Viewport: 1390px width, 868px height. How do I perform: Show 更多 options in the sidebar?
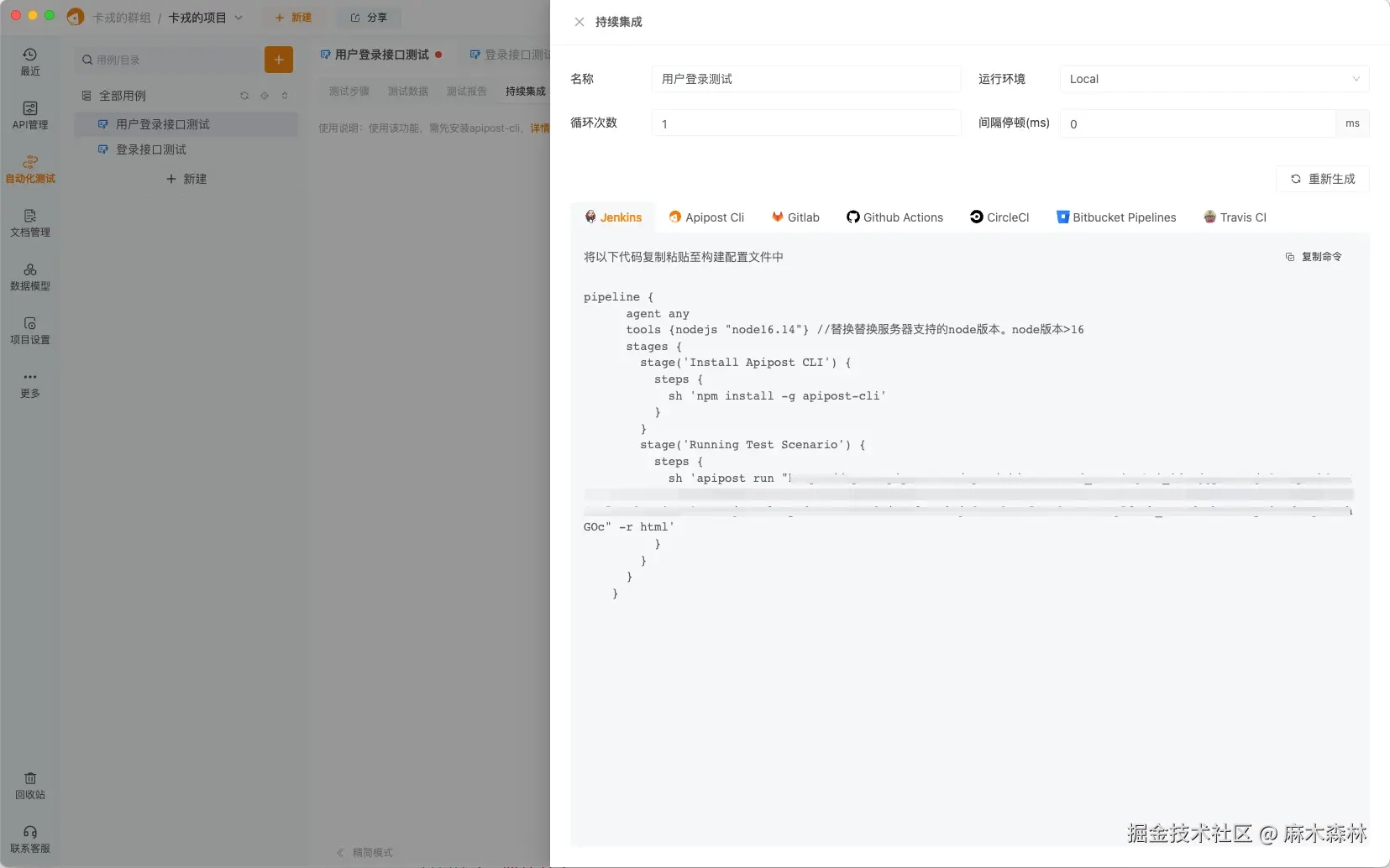pyautogui.click(x=30, y=384)
